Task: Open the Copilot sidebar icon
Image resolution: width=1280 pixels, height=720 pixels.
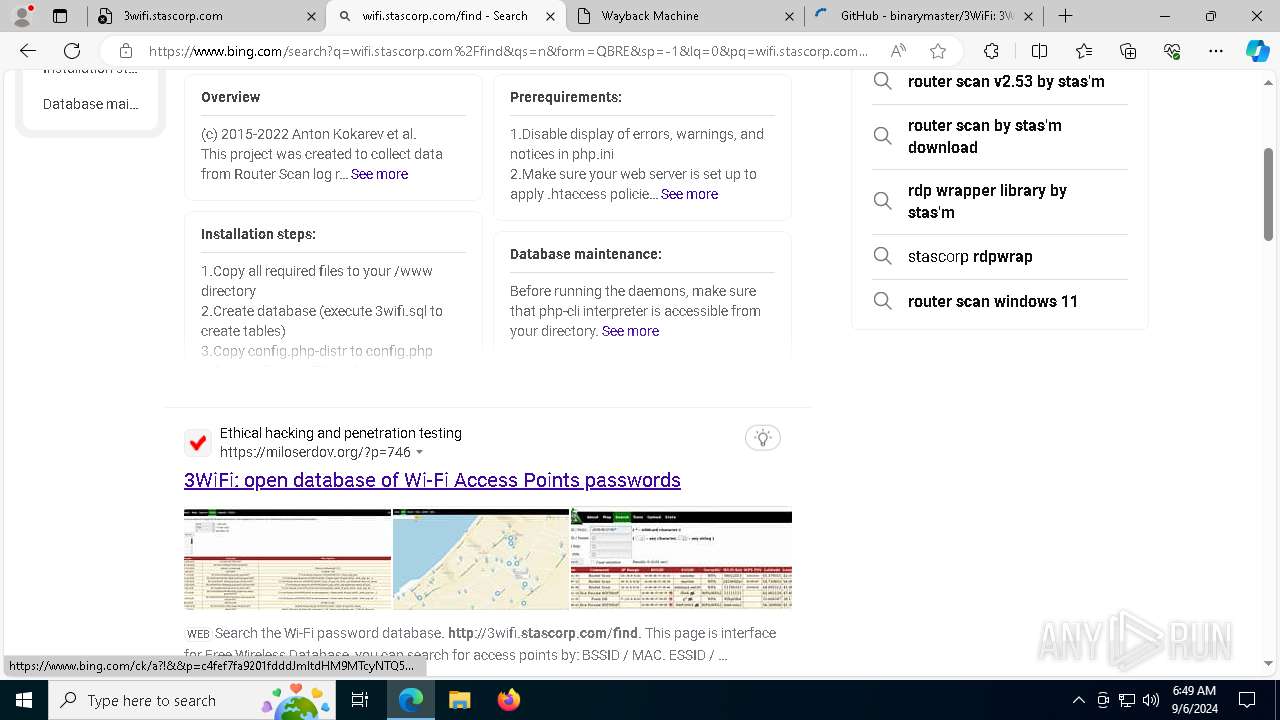Action: click(1257, 51)
